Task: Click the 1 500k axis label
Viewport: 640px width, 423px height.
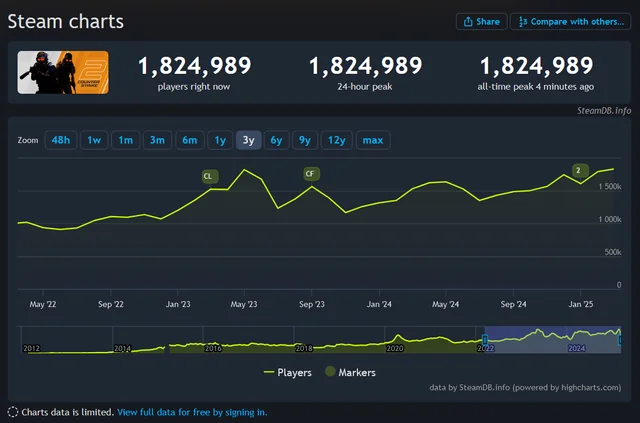Action: pos(610,187)
